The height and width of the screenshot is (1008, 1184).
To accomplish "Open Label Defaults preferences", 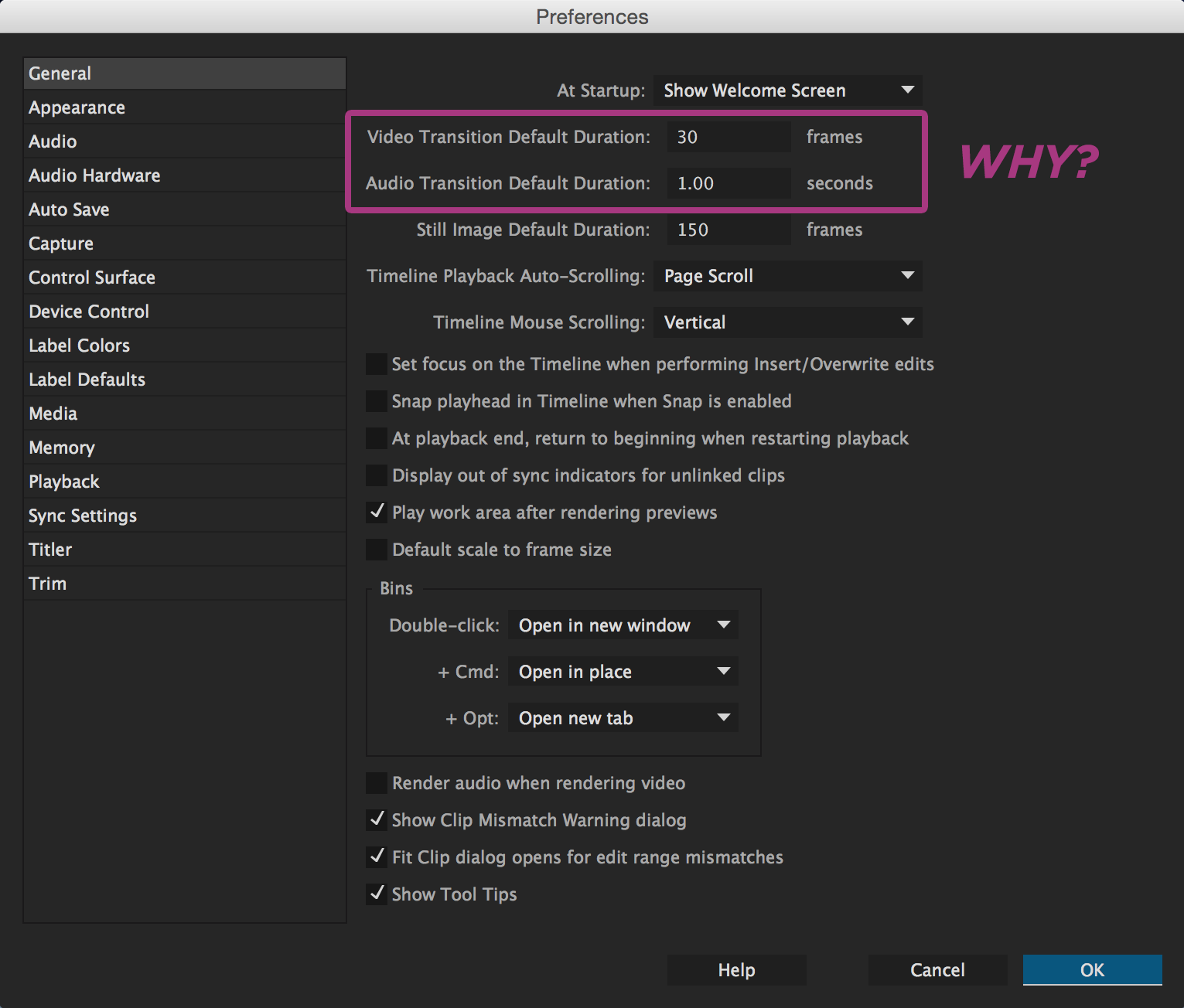I will click(x=185, y=380).
